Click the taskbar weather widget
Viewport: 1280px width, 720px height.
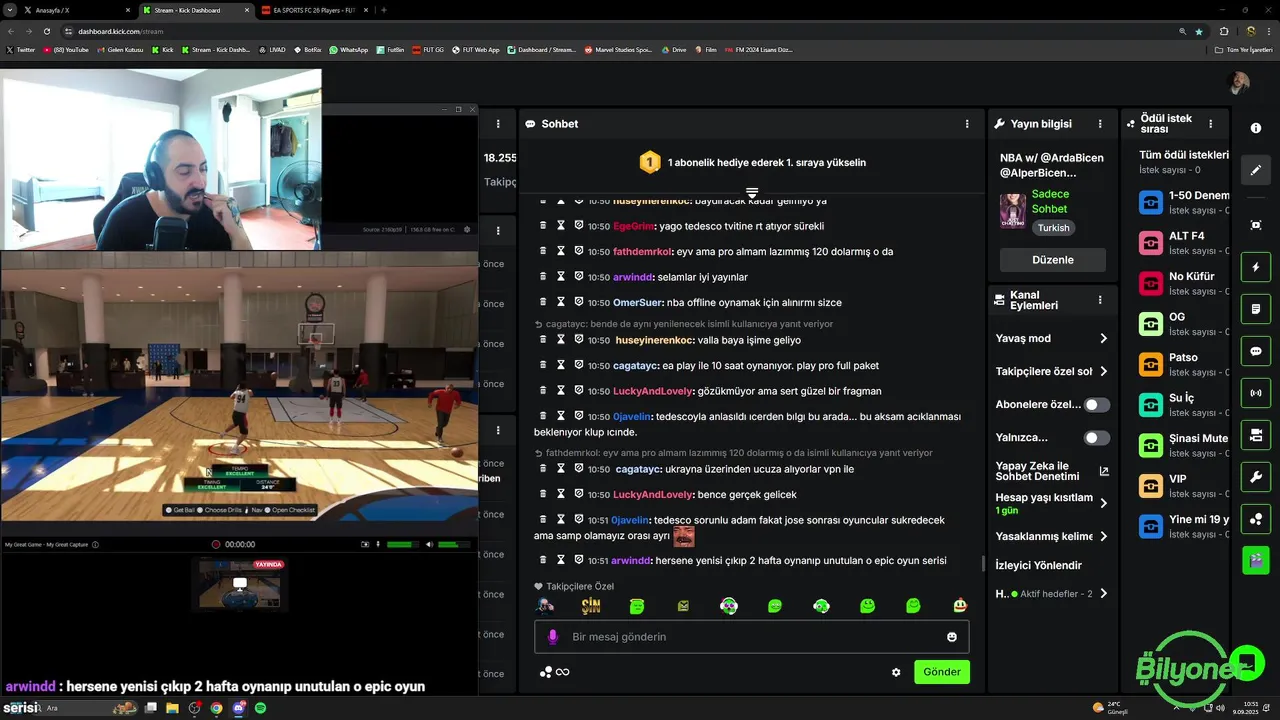point(1112,708)
